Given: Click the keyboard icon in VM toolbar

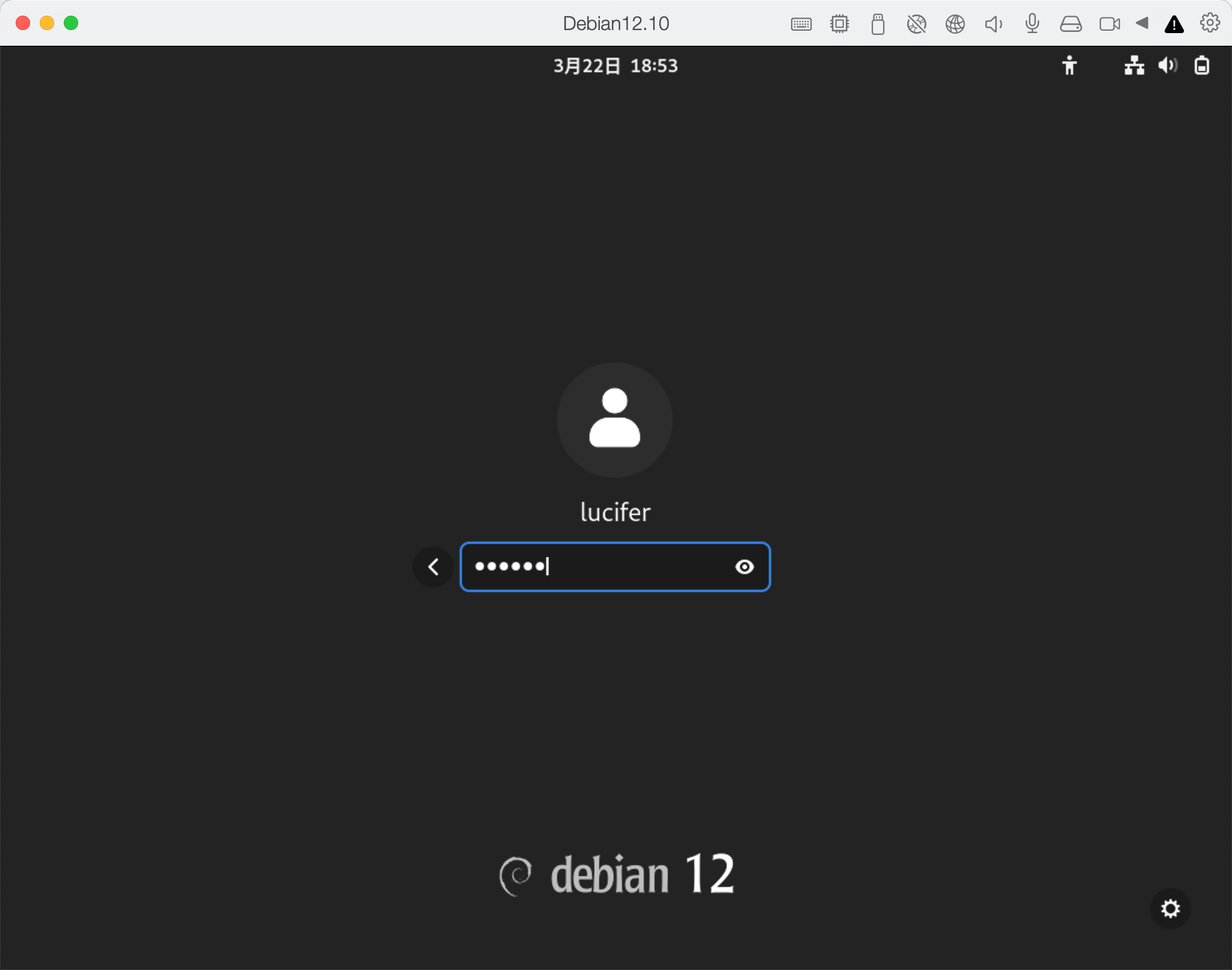Looking at the screenshot, I should point(801,24).
